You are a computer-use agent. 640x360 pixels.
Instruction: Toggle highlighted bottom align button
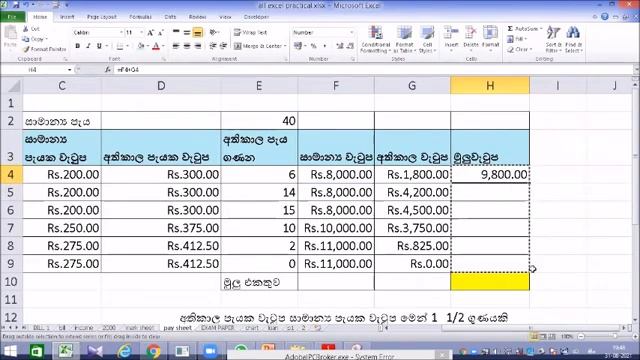[x=198, y=32]
